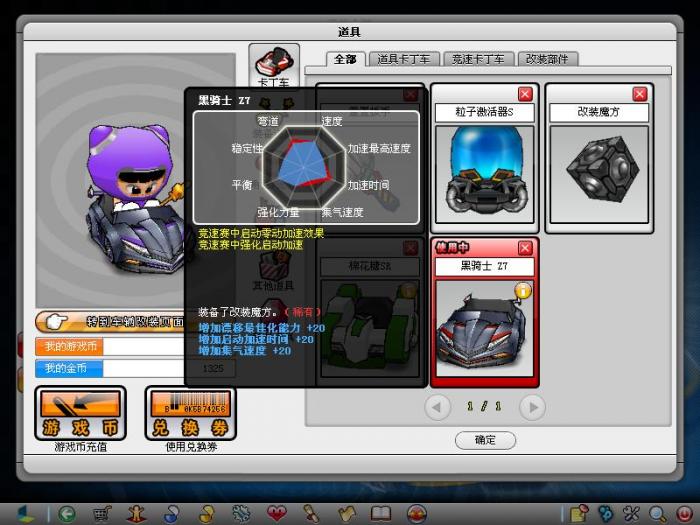Click the radar chart in the tooltip

pos(304,167)
